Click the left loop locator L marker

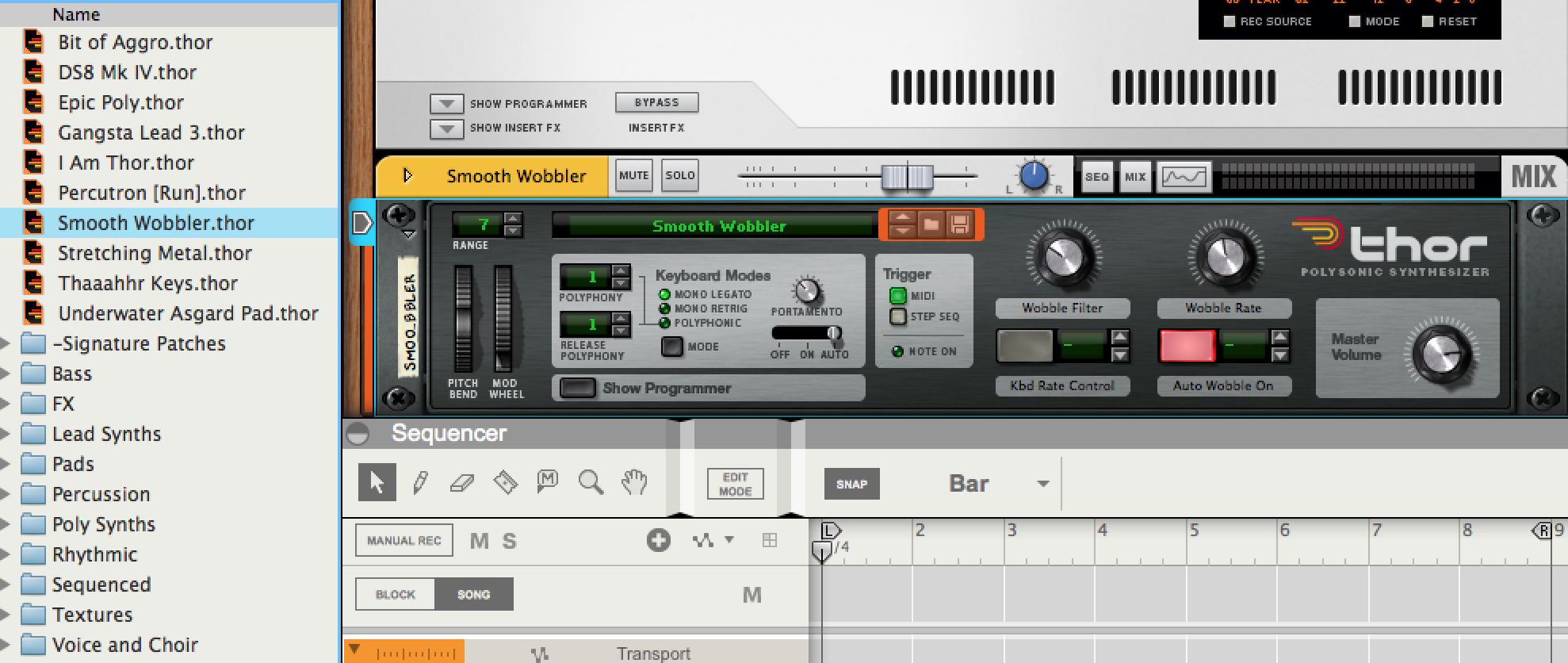[x=830, y=530]
